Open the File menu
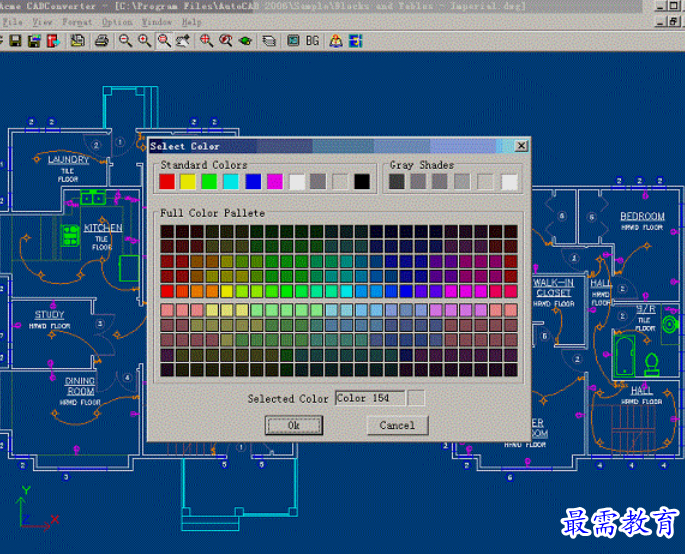Viewport: 685px width, 554px height. point(13,22)
